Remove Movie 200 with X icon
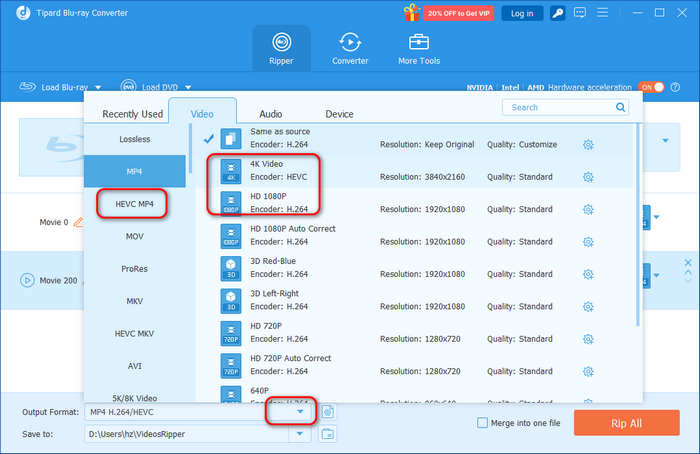 point(688,262)
